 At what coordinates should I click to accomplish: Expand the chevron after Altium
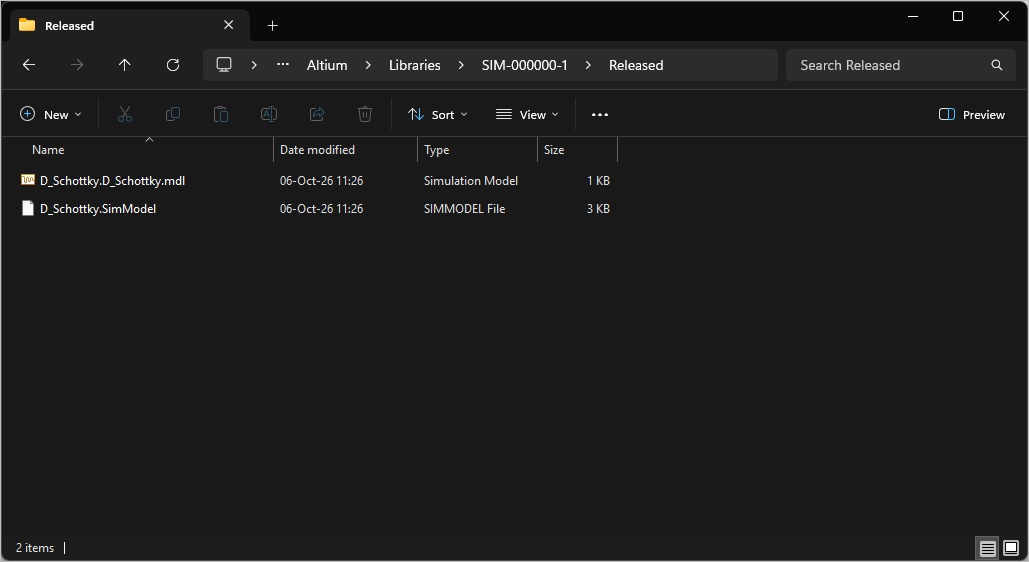(x=368, y=65)
